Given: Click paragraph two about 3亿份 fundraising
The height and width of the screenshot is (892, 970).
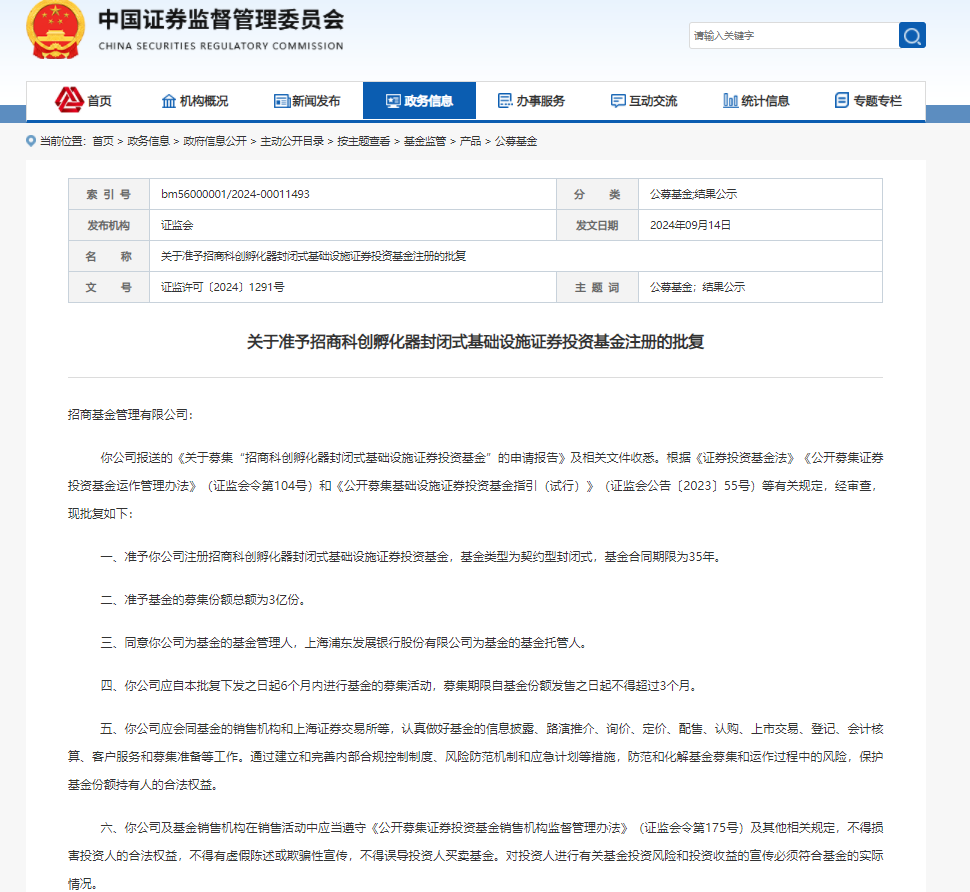Looking at the screenshot, I should pos(203,600).
